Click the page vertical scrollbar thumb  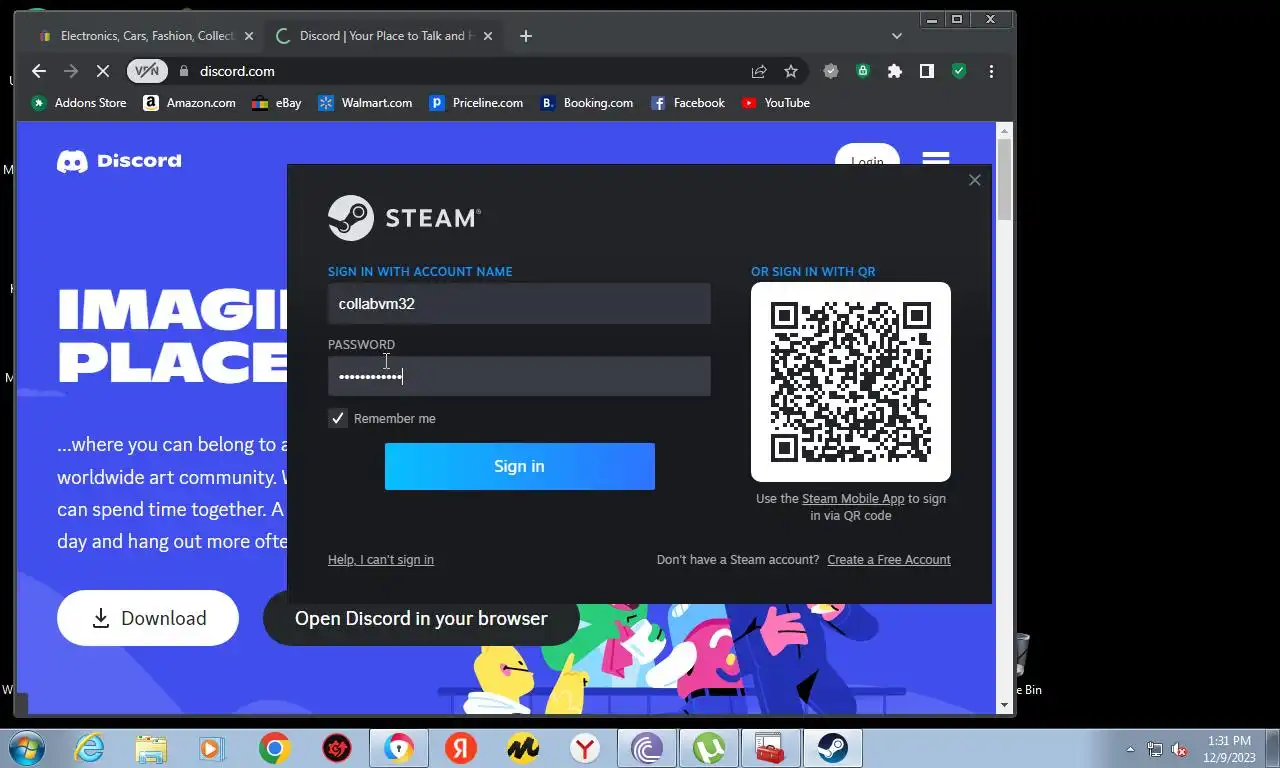(x=1005, y=180)
